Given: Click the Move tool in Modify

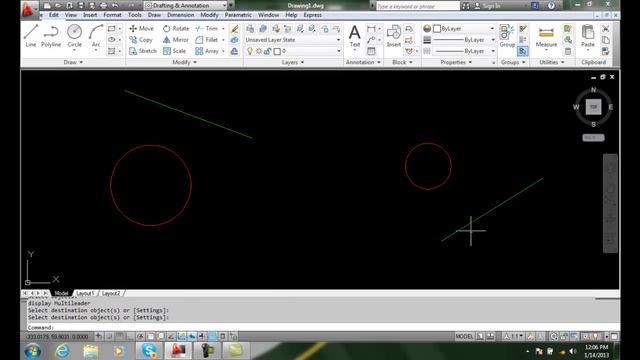Looking at the screenshot, I should point(142,29).
